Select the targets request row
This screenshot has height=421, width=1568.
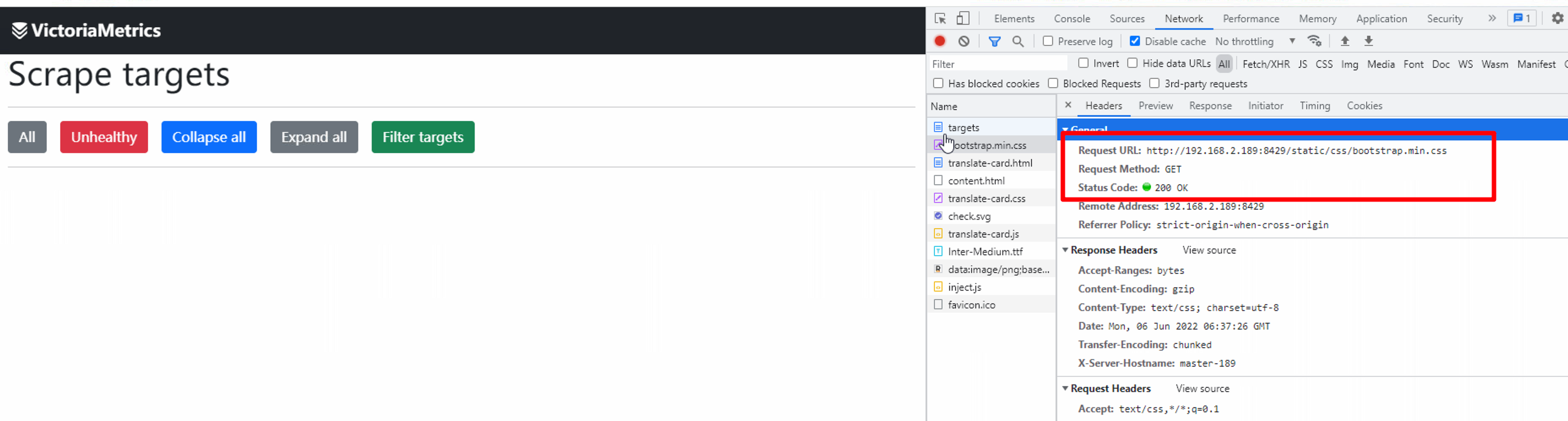coord(992,127)
